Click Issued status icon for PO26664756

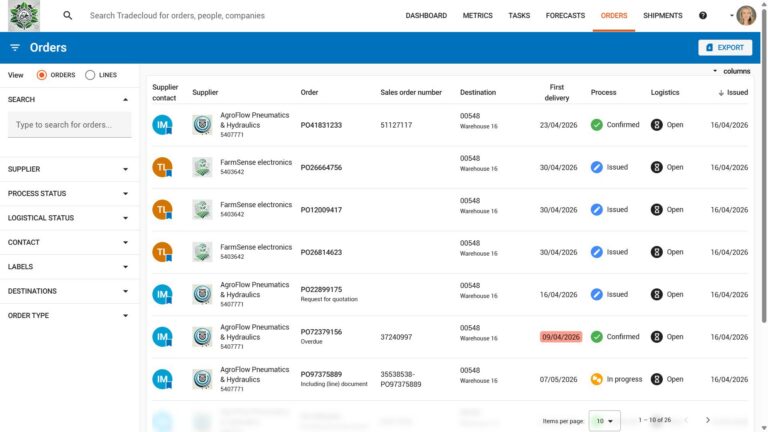click(597, 167)
